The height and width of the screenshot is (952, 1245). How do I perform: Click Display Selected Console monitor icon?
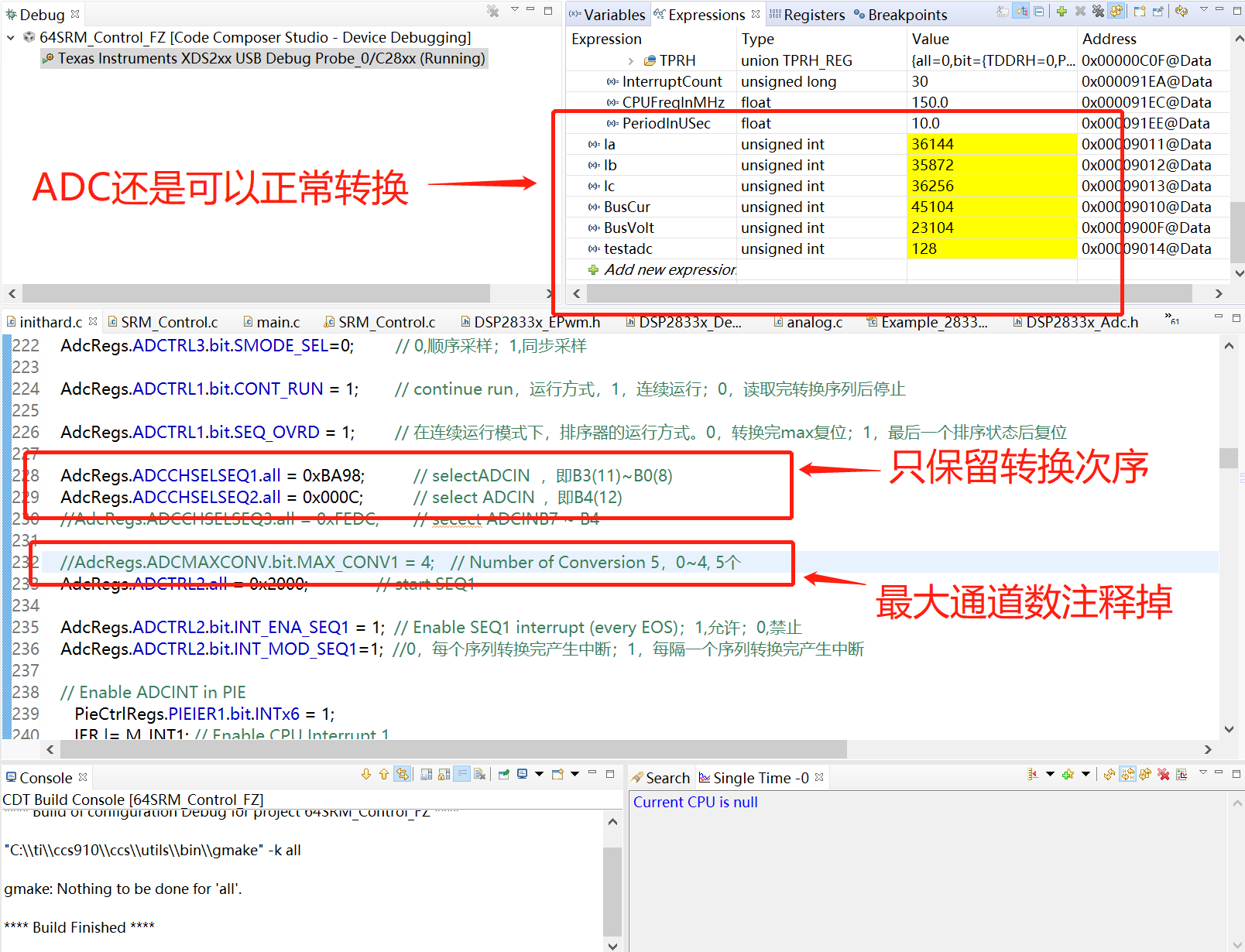[x=523, y=774]
